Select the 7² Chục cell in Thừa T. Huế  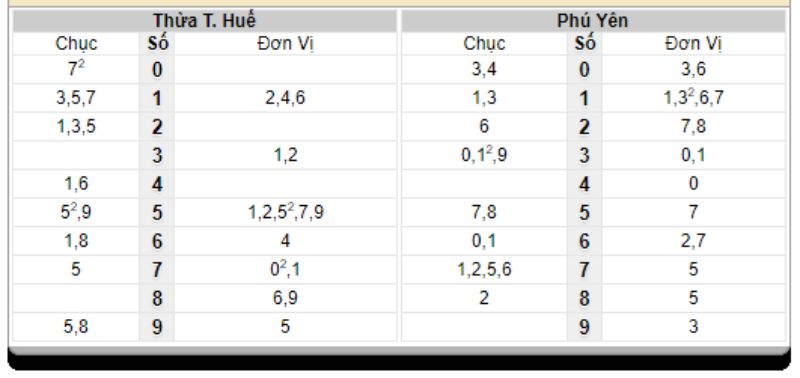click(76, 69)
